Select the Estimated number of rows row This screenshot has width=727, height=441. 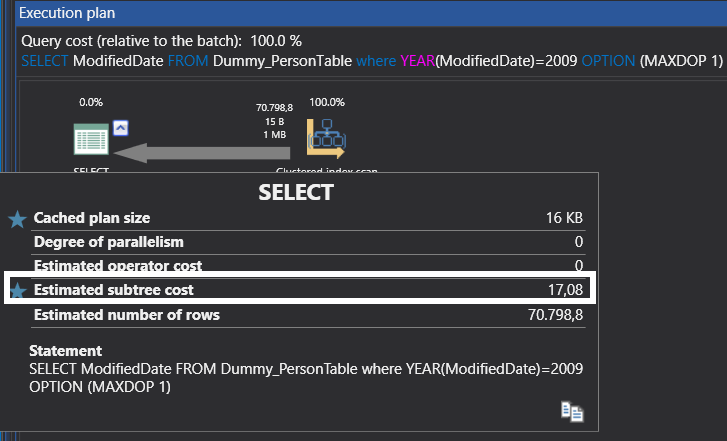click(300, 315)
